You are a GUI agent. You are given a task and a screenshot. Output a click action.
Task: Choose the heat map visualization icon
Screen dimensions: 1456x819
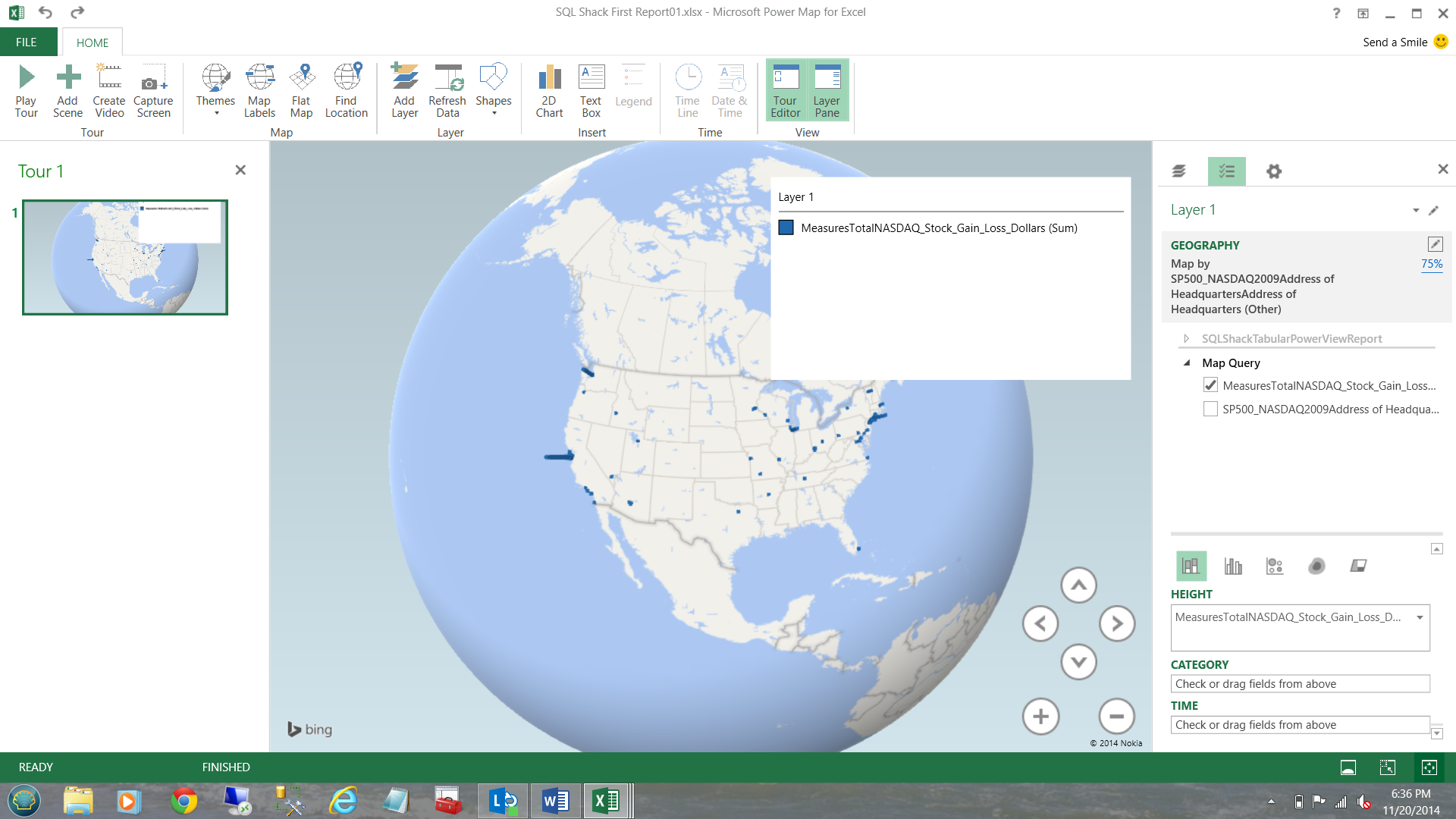pyautogui.click(x=1316, y=566)
